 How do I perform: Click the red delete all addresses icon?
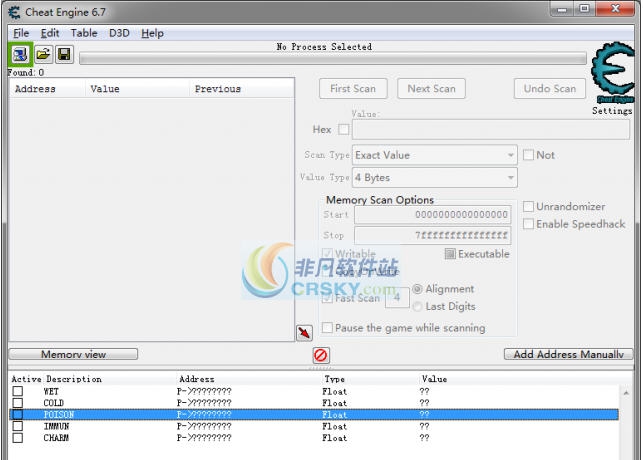[x=321, y=355]
